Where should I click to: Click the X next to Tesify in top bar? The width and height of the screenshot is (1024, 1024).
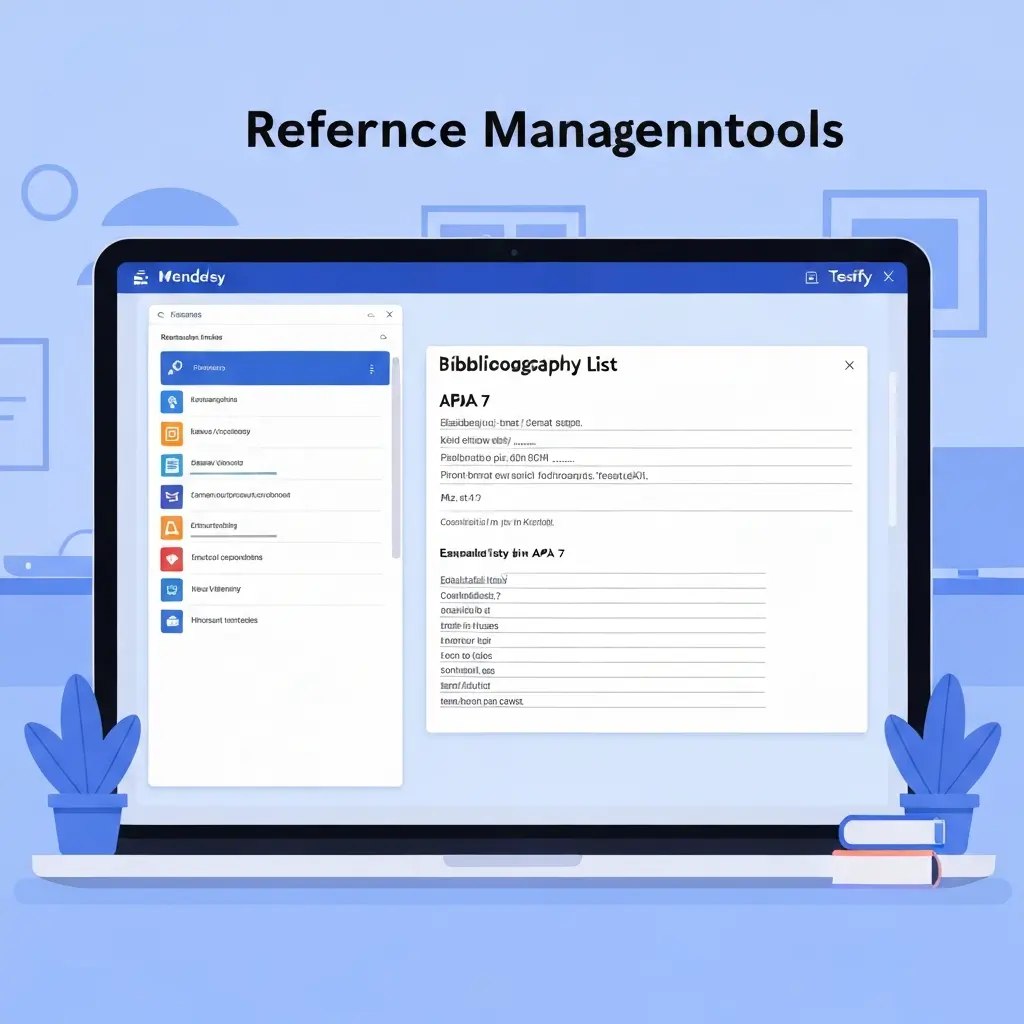(x=889, y=277)
